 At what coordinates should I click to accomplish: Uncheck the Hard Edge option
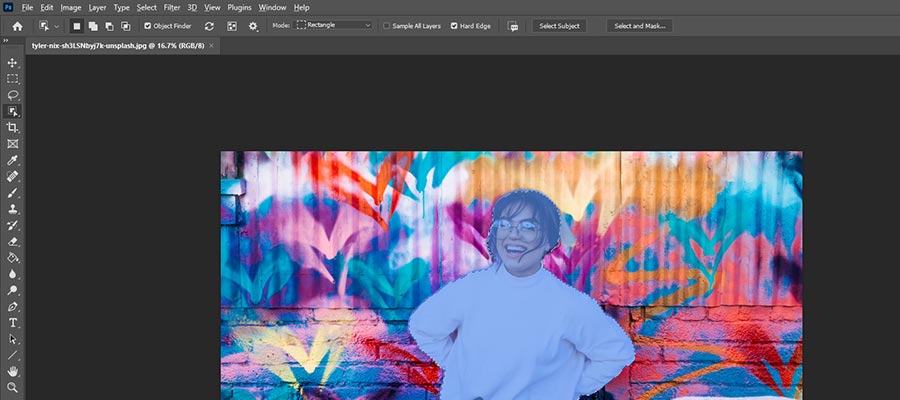coord(455,25)
